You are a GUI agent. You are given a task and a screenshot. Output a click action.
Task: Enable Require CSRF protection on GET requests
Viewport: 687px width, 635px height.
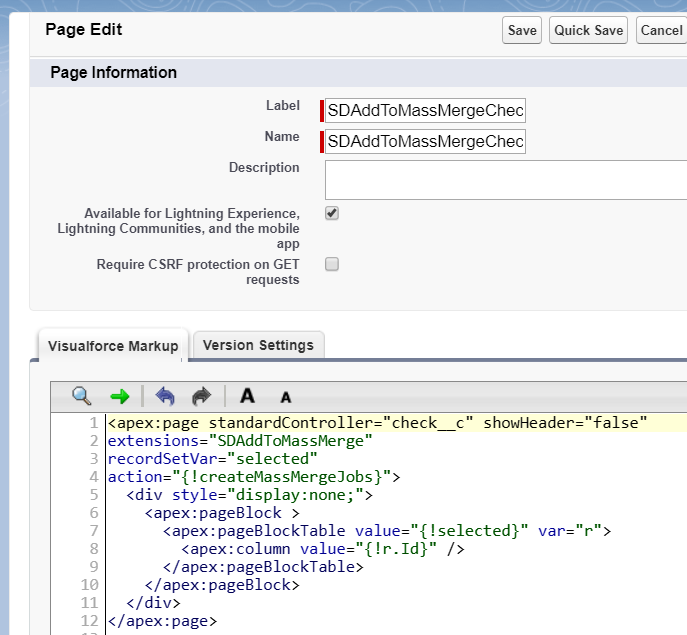click(332, 264)
